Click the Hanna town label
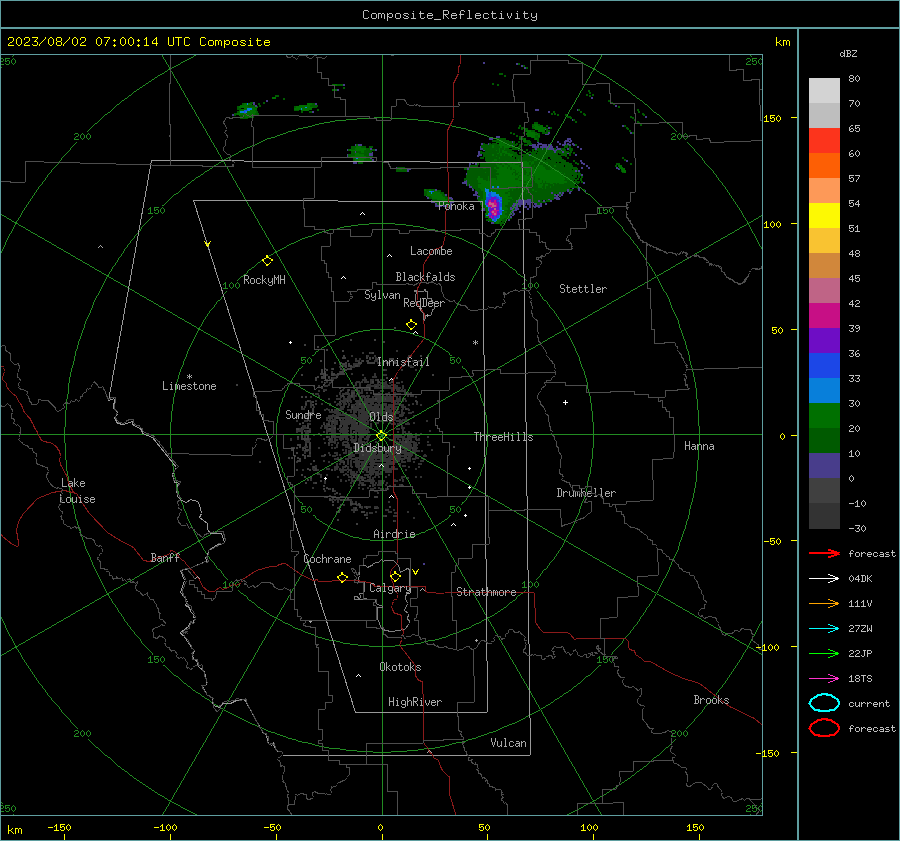Image resolution: width=900 pixels, height=841 pixels. [x=699, y=446]
